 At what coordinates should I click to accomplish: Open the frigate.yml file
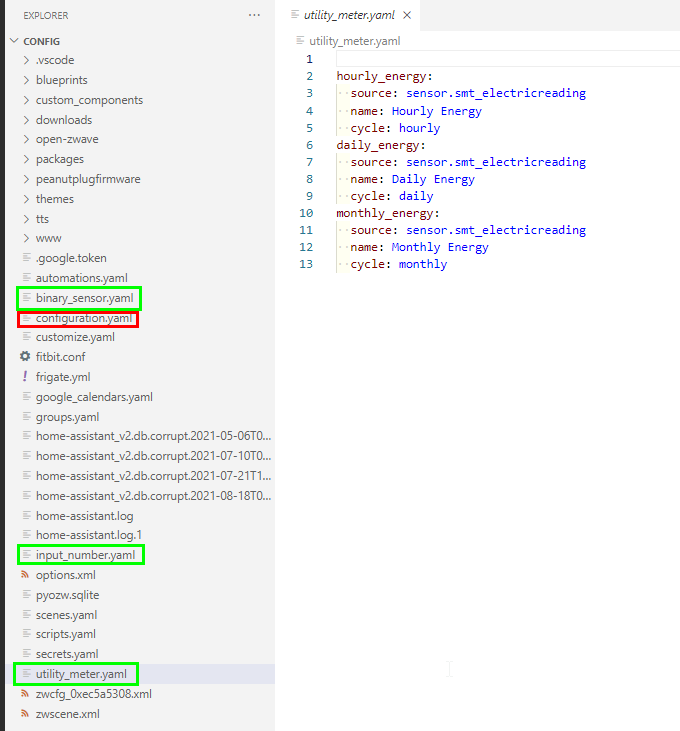(63, 377)
